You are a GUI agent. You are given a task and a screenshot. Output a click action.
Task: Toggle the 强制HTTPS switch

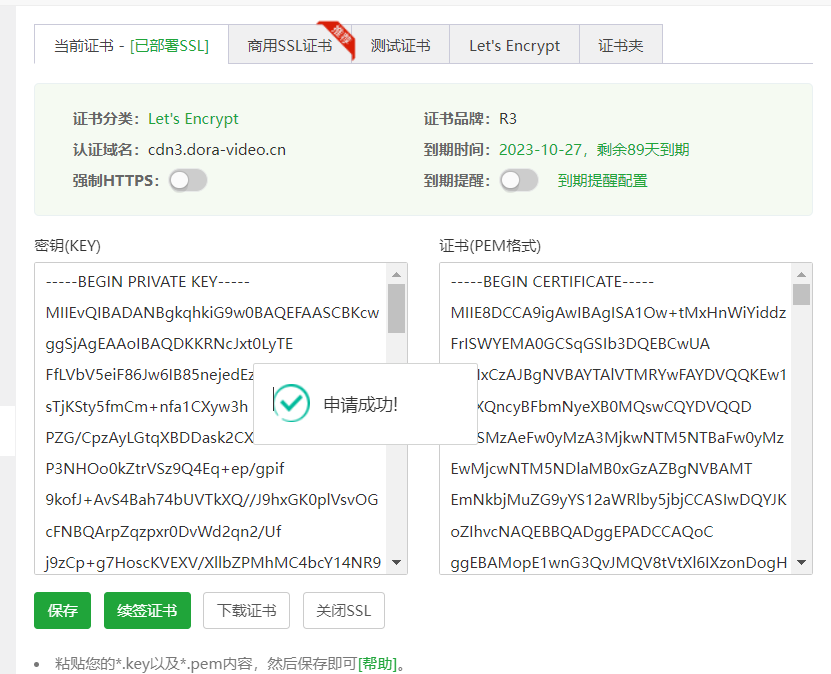coord(187,181)
